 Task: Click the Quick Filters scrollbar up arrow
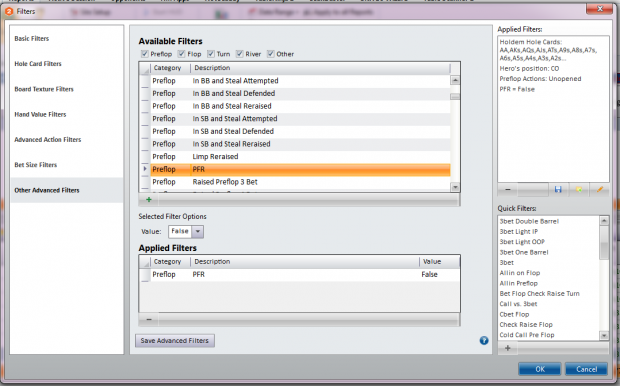pos(604,221)
